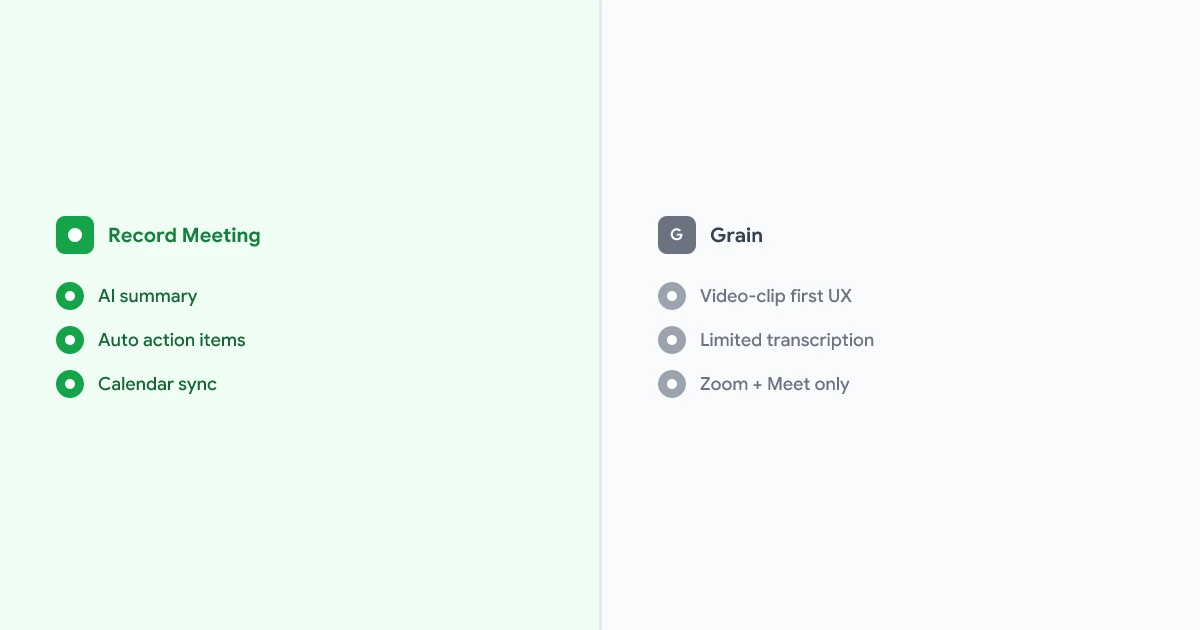1200x630 pixels.
Task: Click the green bullet beside Calendar sync
Action: pos(70,384)
